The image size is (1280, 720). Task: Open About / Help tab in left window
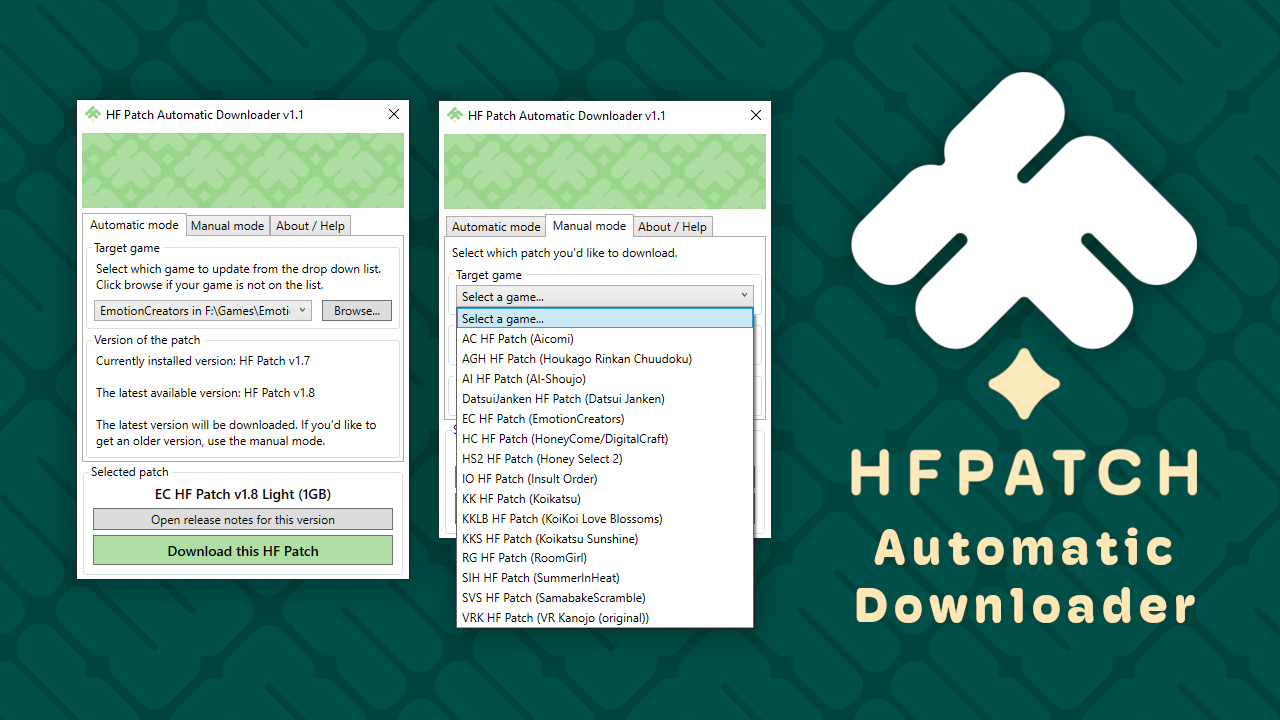coord(310,226)
